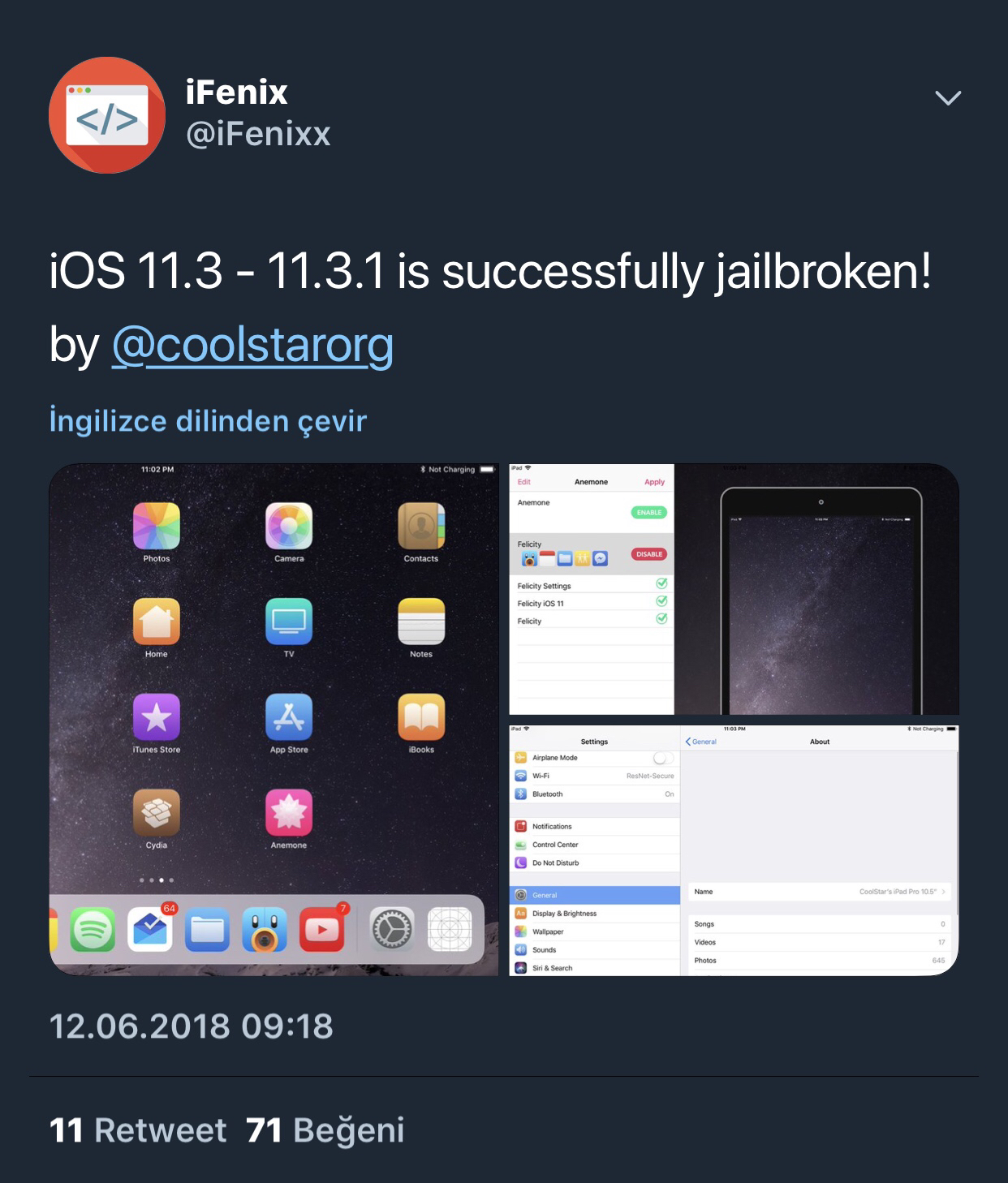Tap İngilizce dilinden çevir translate link
This screenshot has width=1008, height=1183.
click(208, 421)
